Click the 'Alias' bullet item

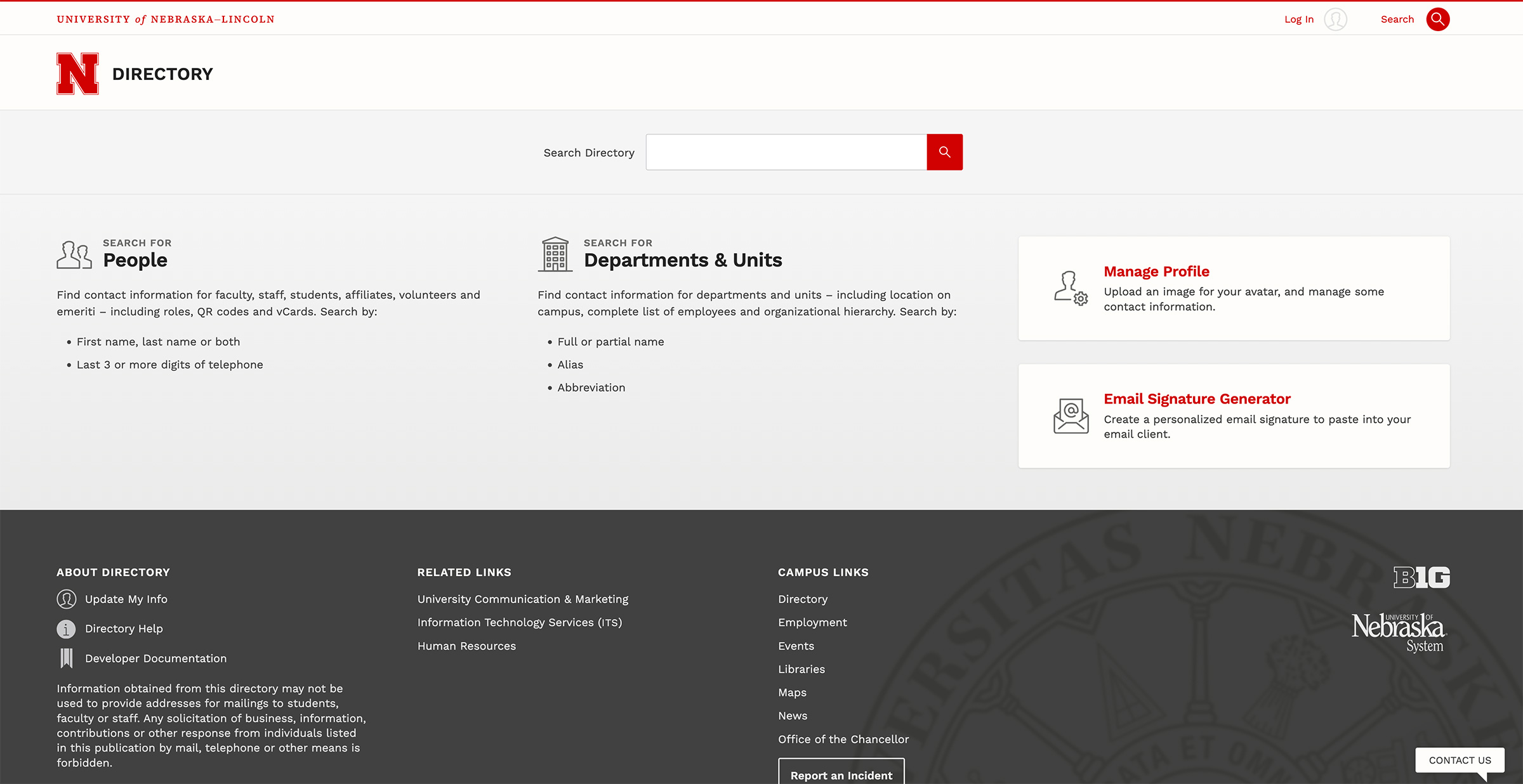570,365
